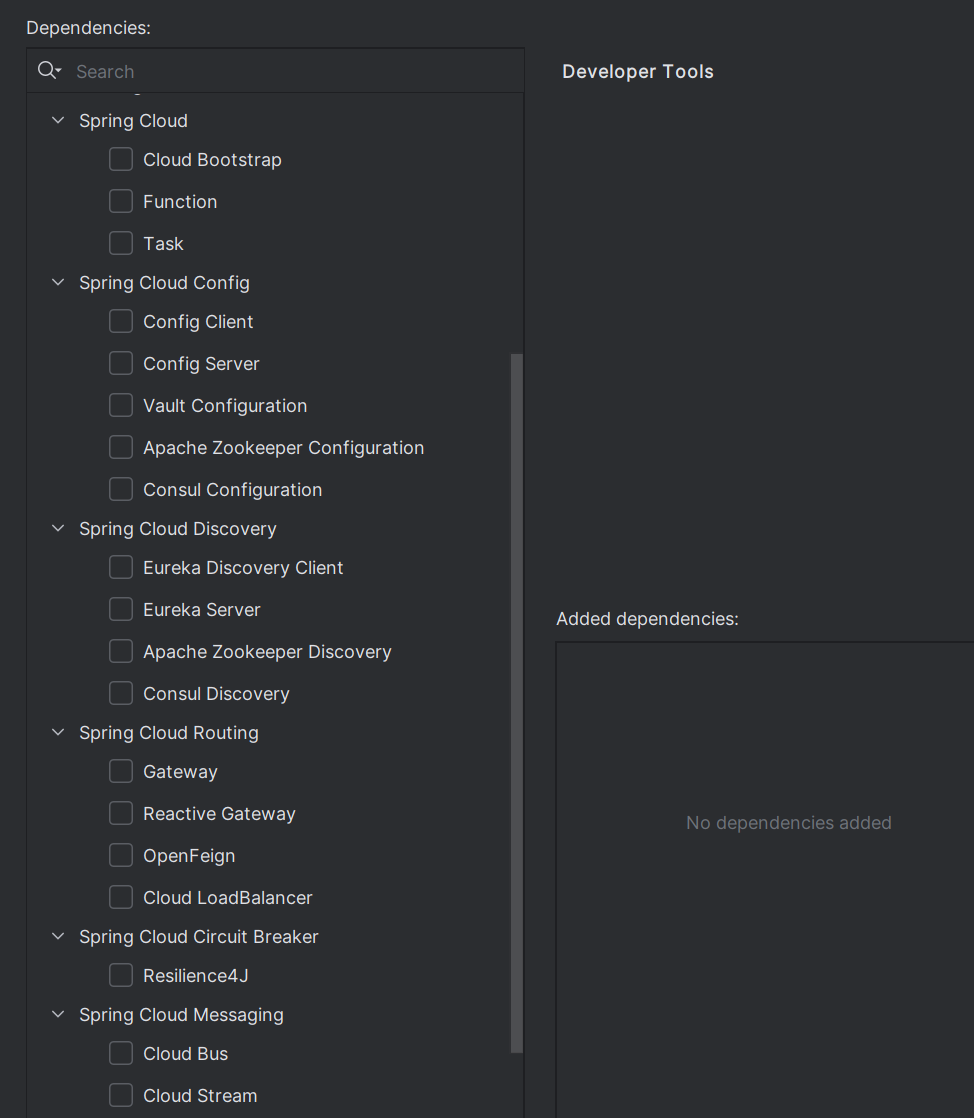Screen dimensions: 974x1118
Task: Collapse Spring Cloud Routing category
Action: point(58,733)
